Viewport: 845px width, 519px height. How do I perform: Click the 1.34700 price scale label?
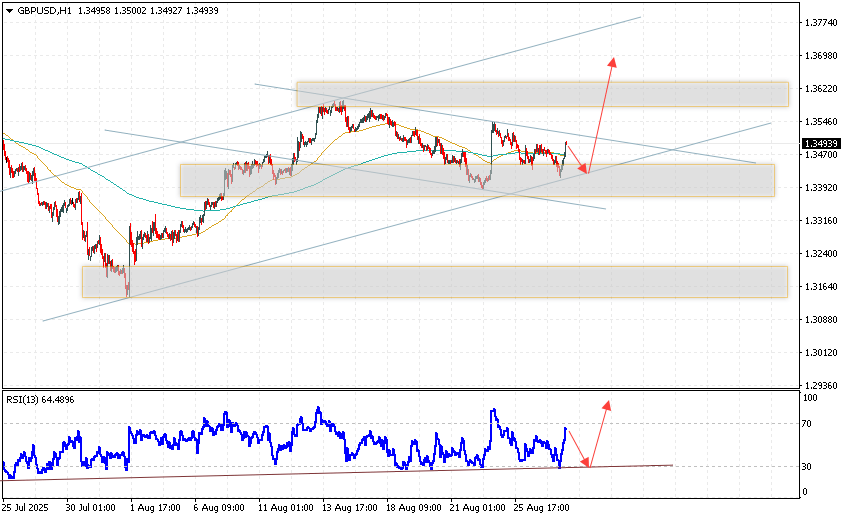821,155
